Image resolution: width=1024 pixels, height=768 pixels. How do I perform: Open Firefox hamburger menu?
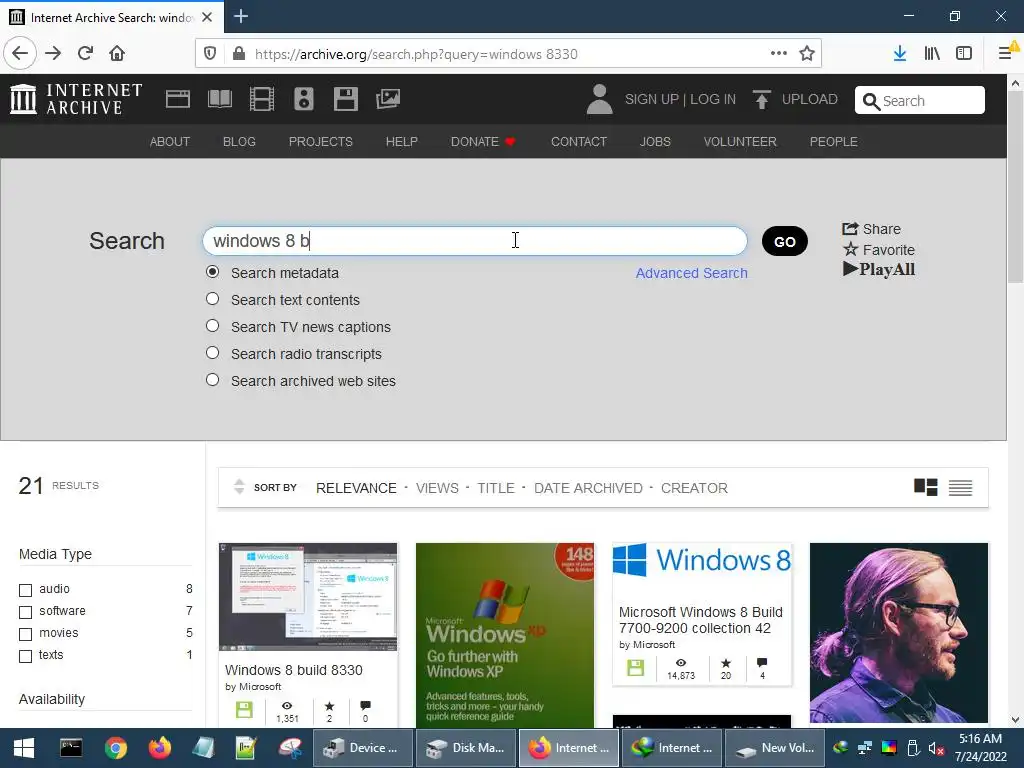pyautogui.click(x=1006, y=54)
